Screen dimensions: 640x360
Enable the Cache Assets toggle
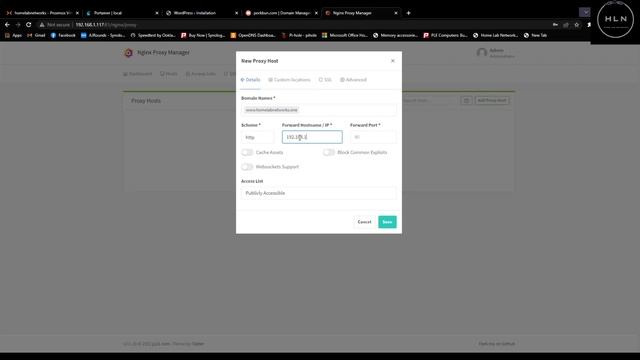point(247,152)
